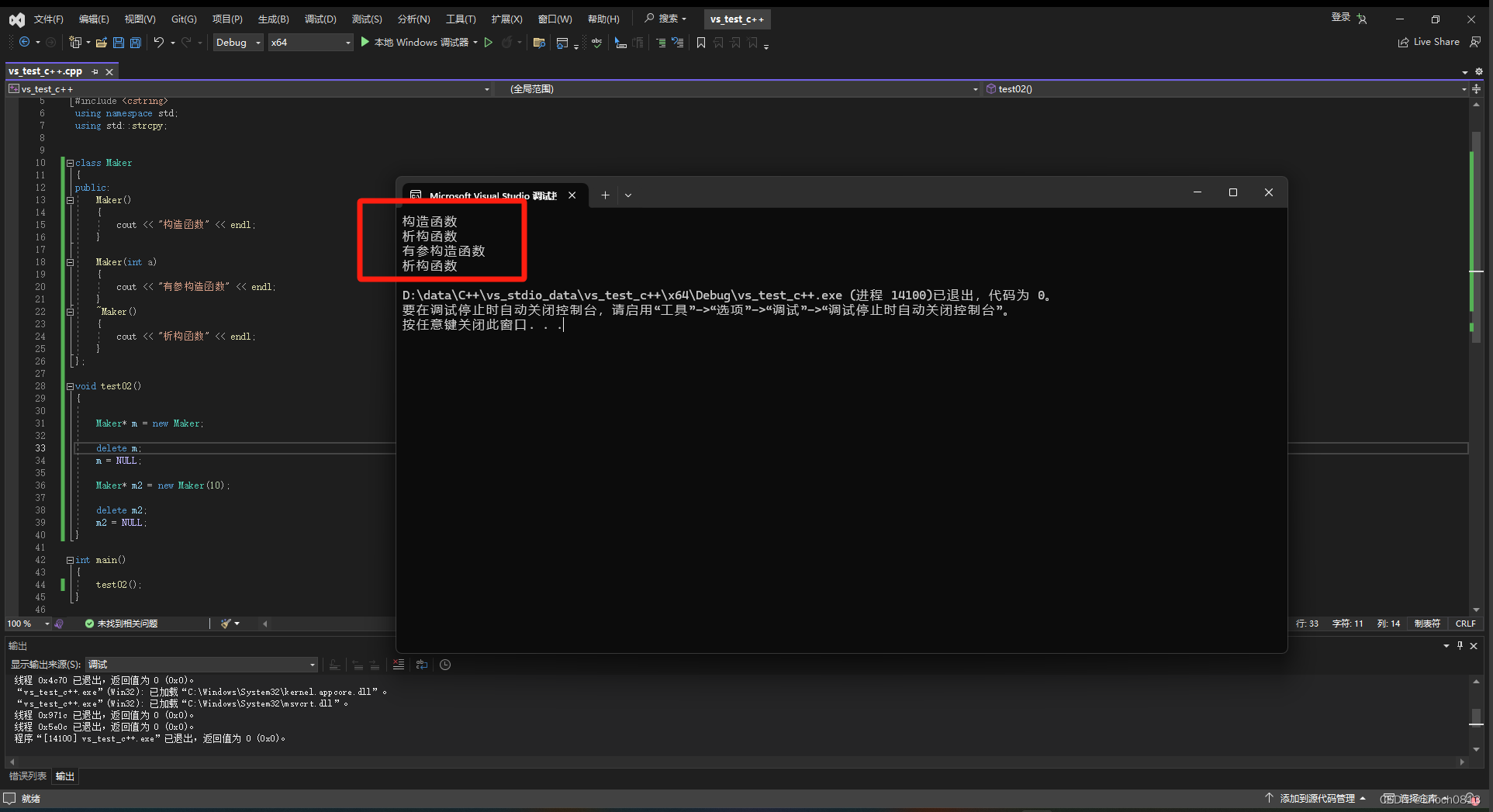Open the 生成(B) build menu
1493x812 pixels.
click(273, 19)
